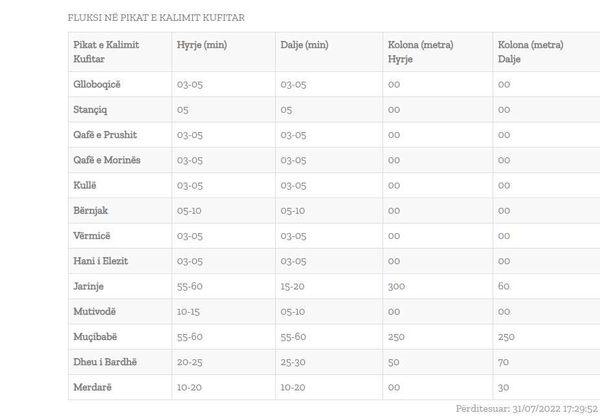Select the Mutivodë row name
Screen dimensions: 600x417
coord(95,311)
